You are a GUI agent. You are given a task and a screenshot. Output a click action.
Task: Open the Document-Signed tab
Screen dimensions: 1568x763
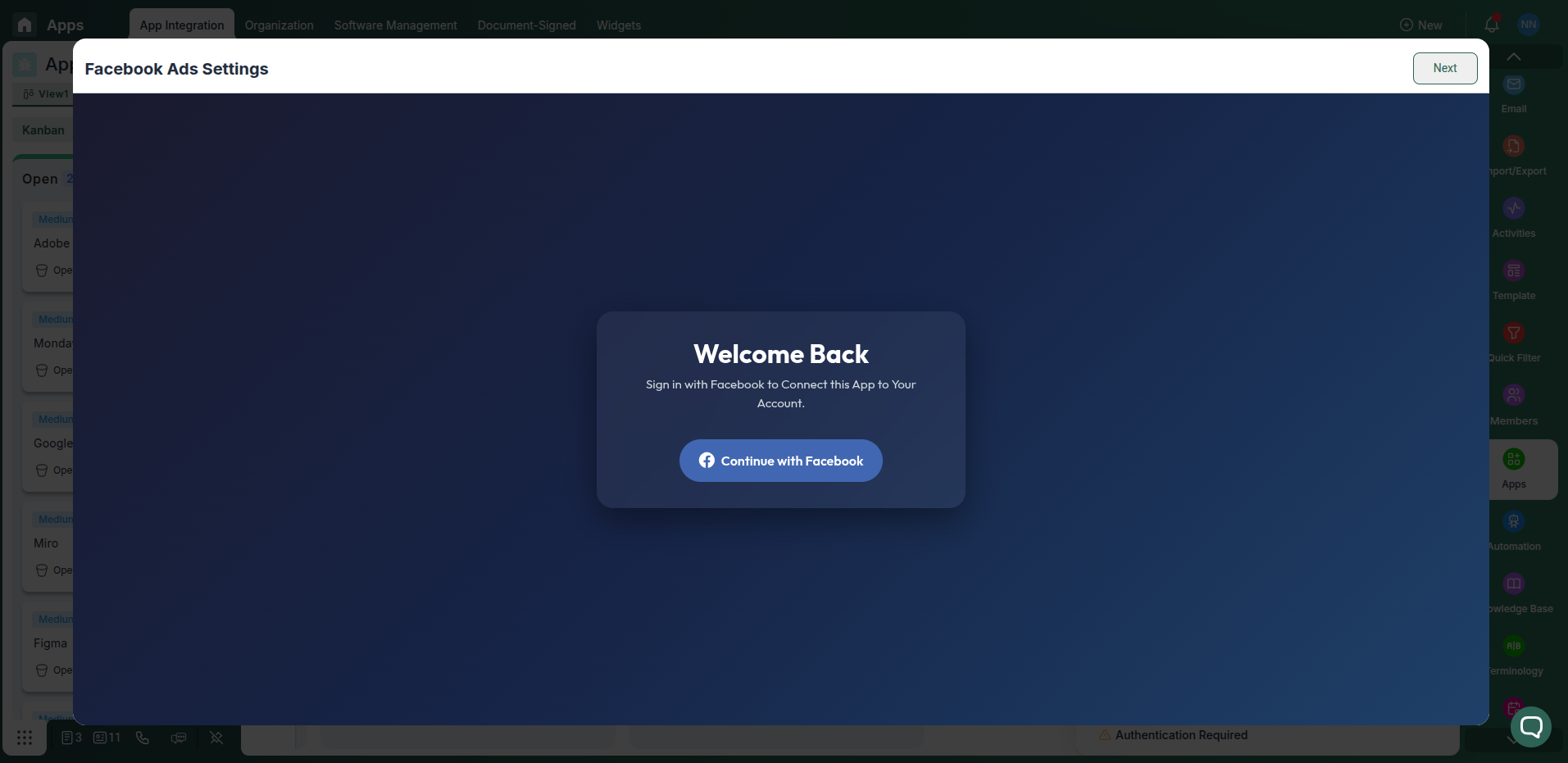[526, 25]
